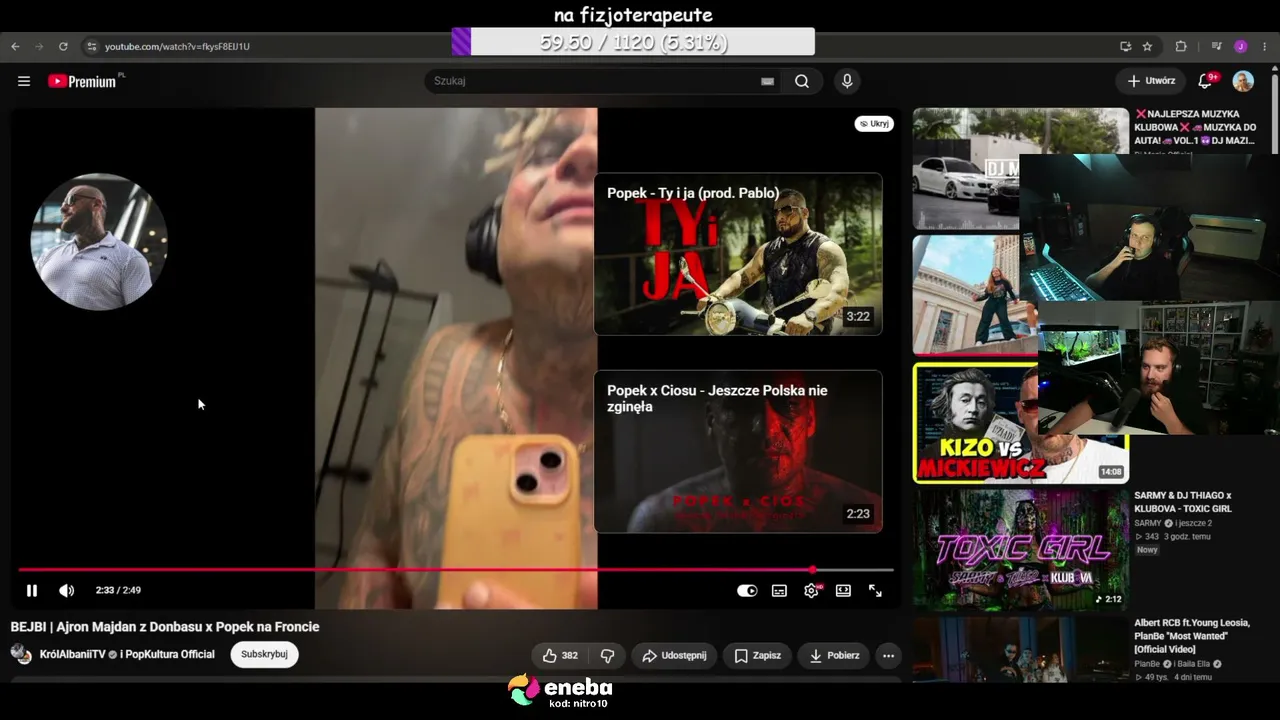Open the browser extensions puzzle icon
The image size is (1280, 720).
click(x=1181, y=46)
